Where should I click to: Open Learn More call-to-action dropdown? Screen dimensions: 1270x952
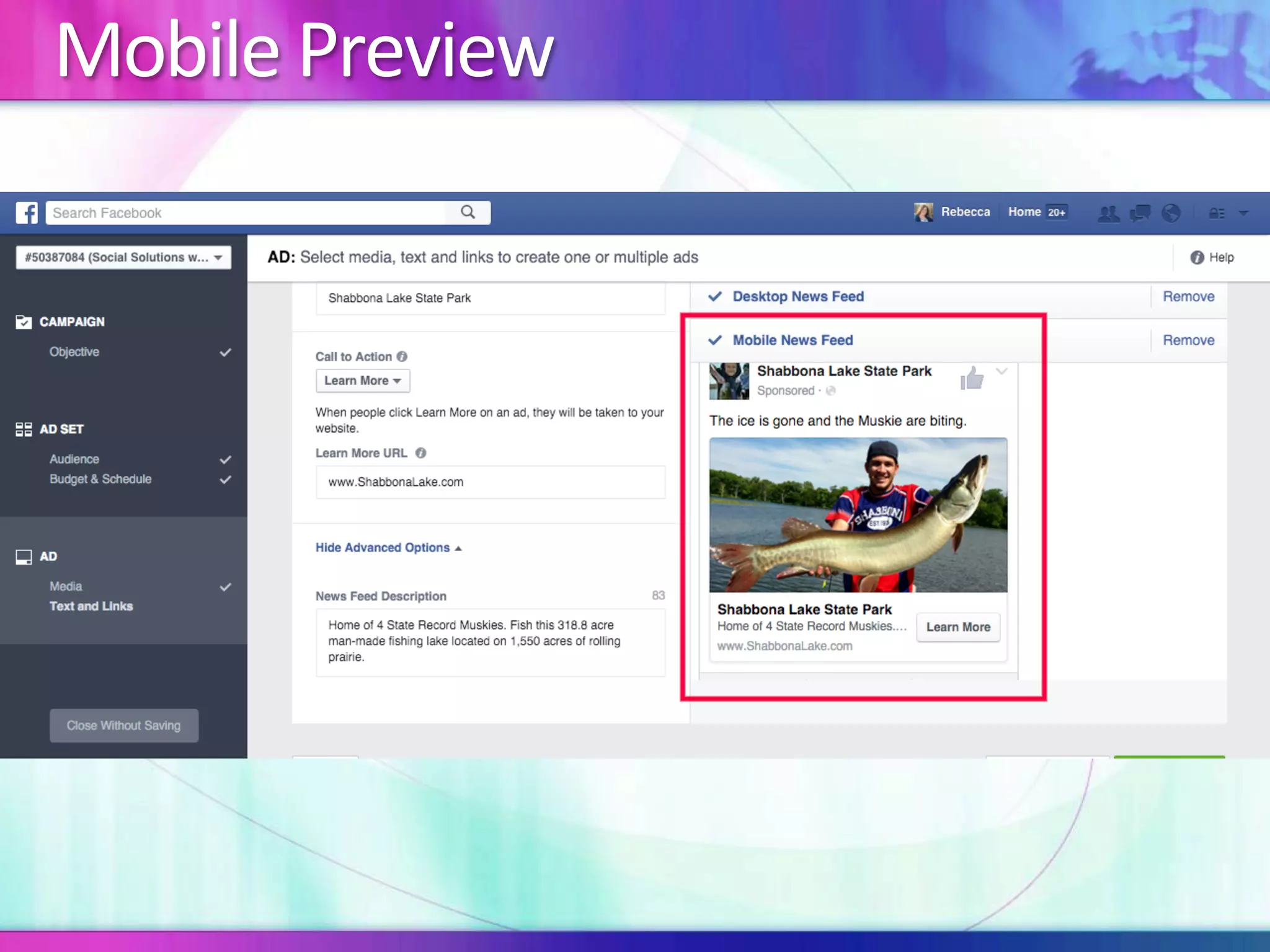point(363,381)
